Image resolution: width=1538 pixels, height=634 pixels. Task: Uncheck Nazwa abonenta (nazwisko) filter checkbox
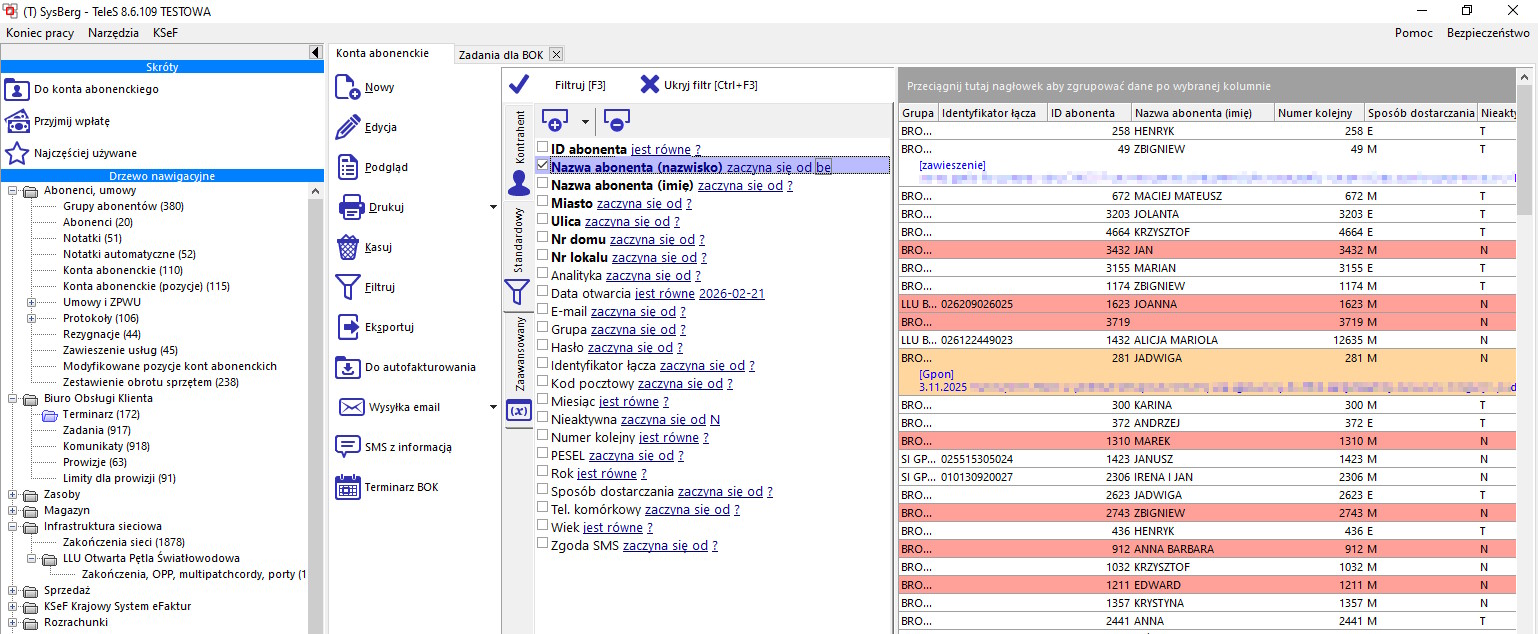[542, 166]
